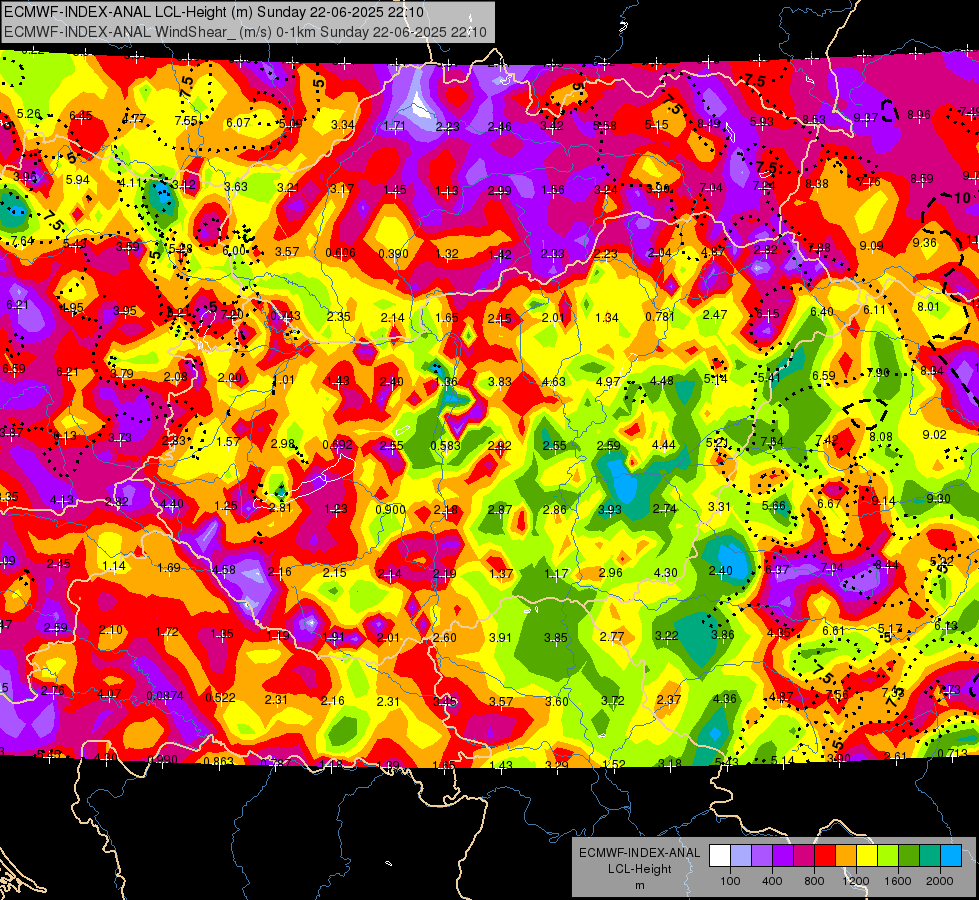
Task: Pick the map value 4.48
Action: (661, 380)
